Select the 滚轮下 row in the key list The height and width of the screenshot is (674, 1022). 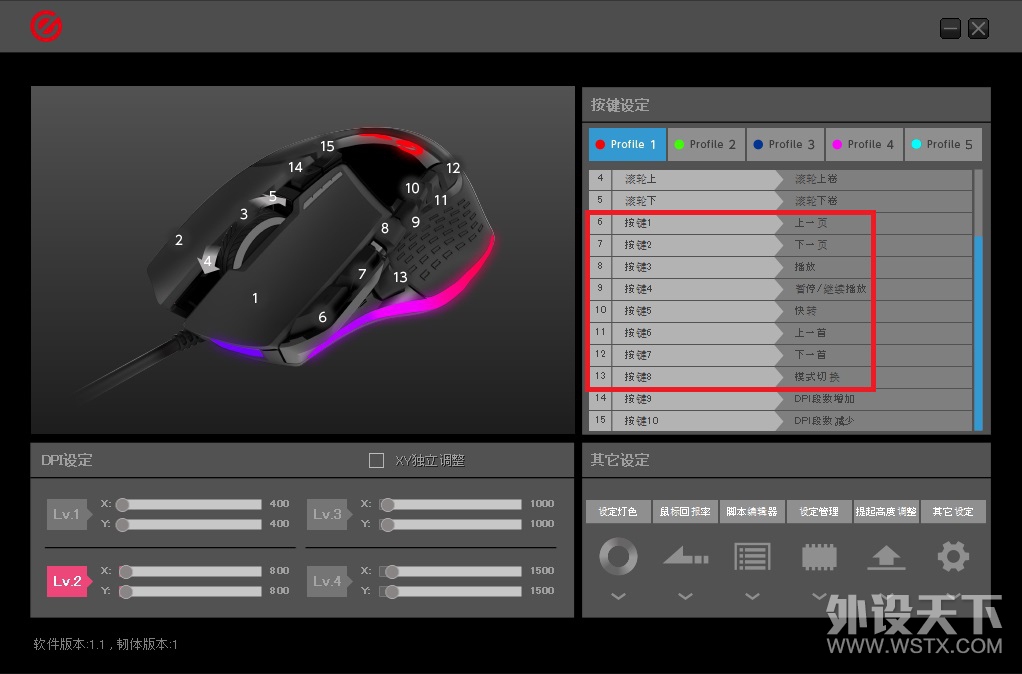click(780, 201)
